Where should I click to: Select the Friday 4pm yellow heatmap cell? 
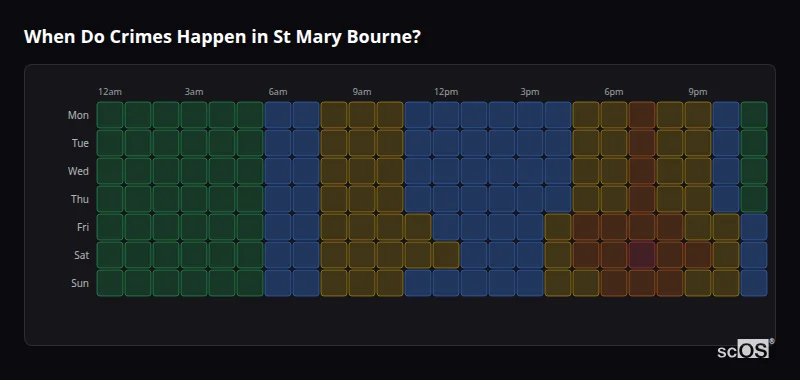[x=558, y=227]
